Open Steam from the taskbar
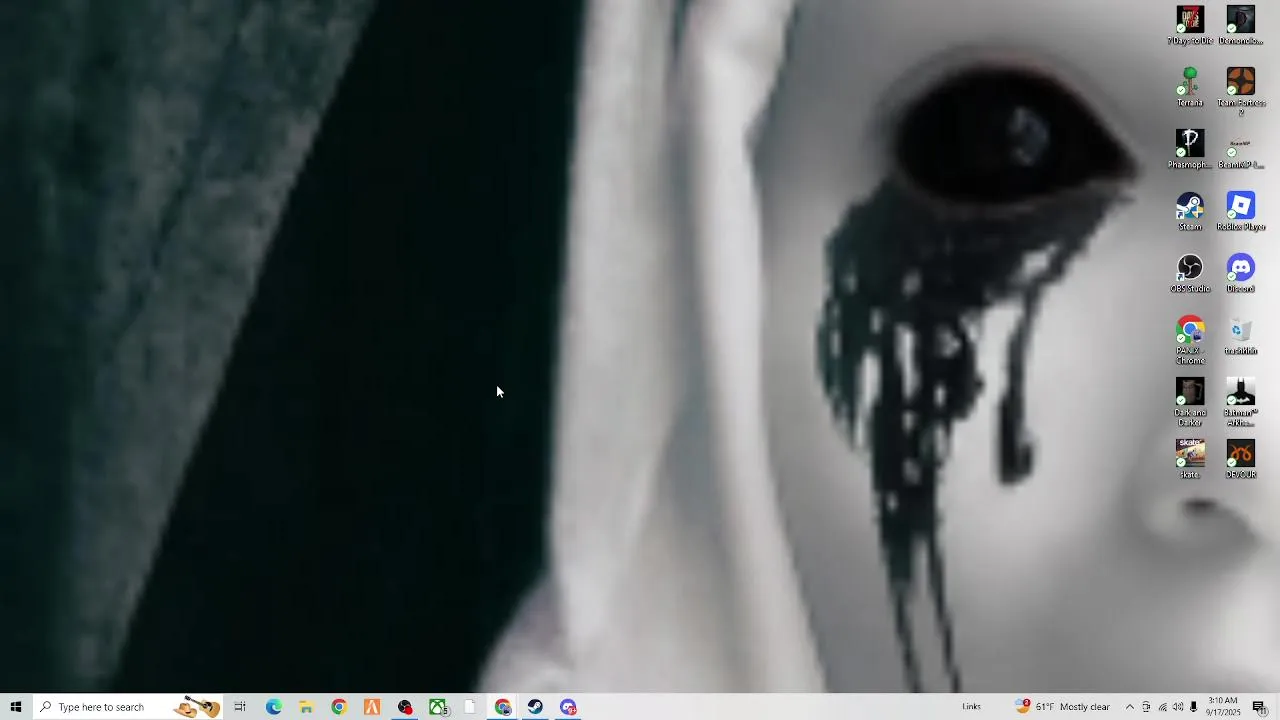1280x720 pixels. point(536,707)
